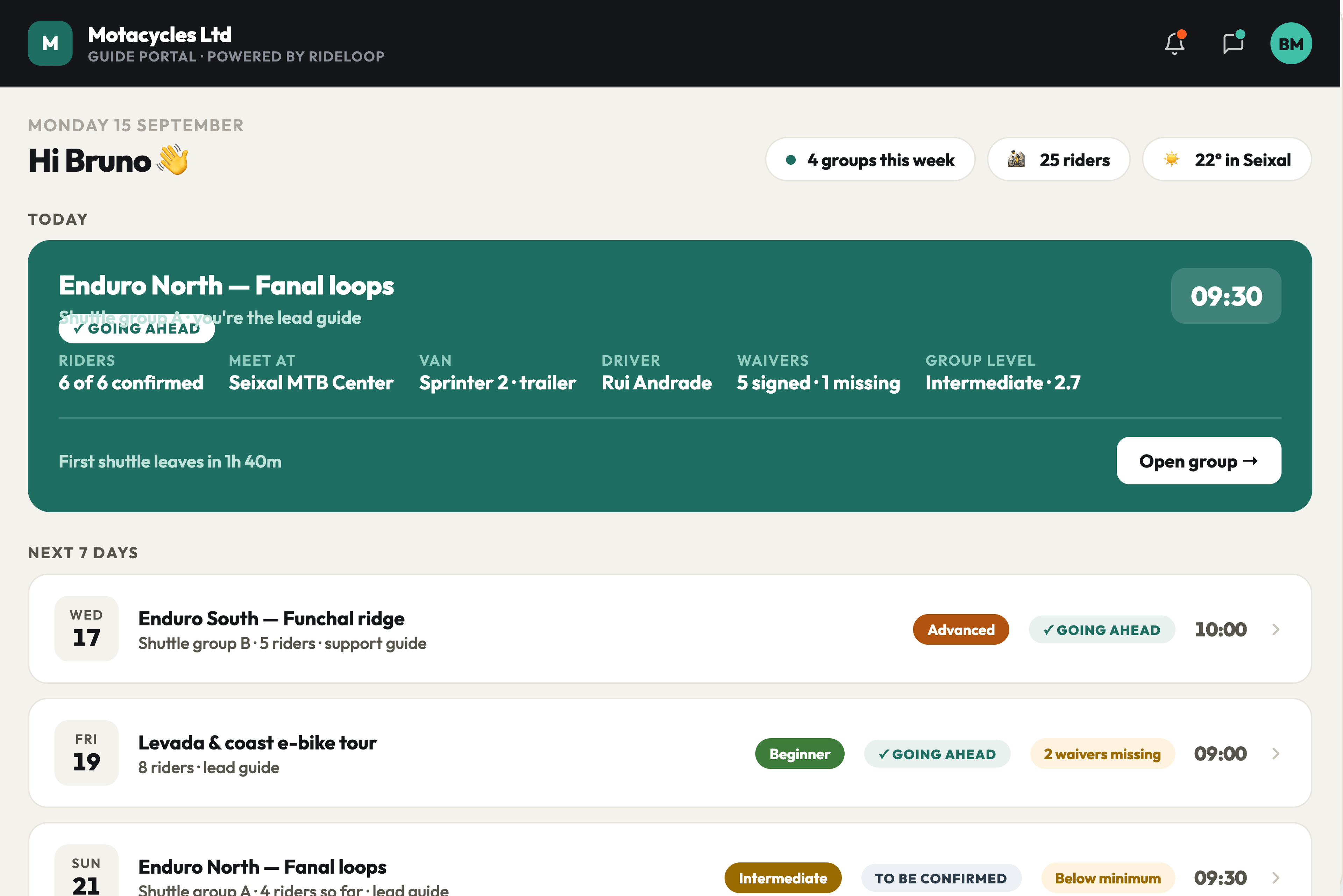The height and width of the screenshot is (896, 1343).
Task: Click the WED 17 date tile
Action: pos(86,629)
